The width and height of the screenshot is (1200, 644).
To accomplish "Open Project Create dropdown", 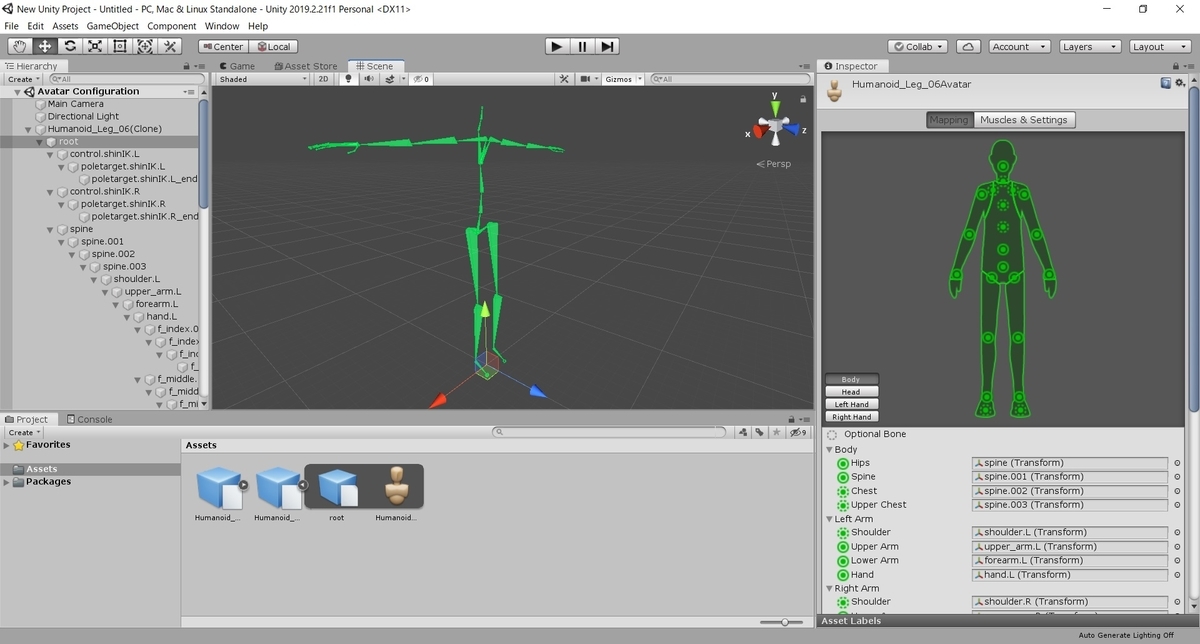I will [x=23, y=433].
